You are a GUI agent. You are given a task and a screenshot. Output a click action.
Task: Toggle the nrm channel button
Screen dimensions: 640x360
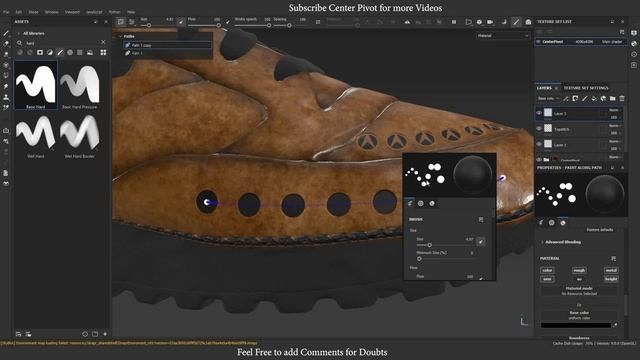point(547,279)
